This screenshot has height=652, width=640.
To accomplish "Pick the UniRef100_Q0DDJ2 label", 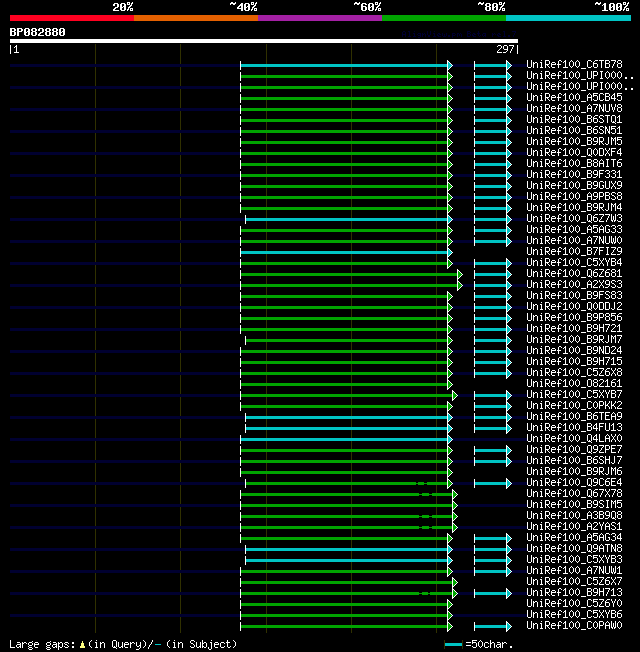I will click(x=574, y=306).
